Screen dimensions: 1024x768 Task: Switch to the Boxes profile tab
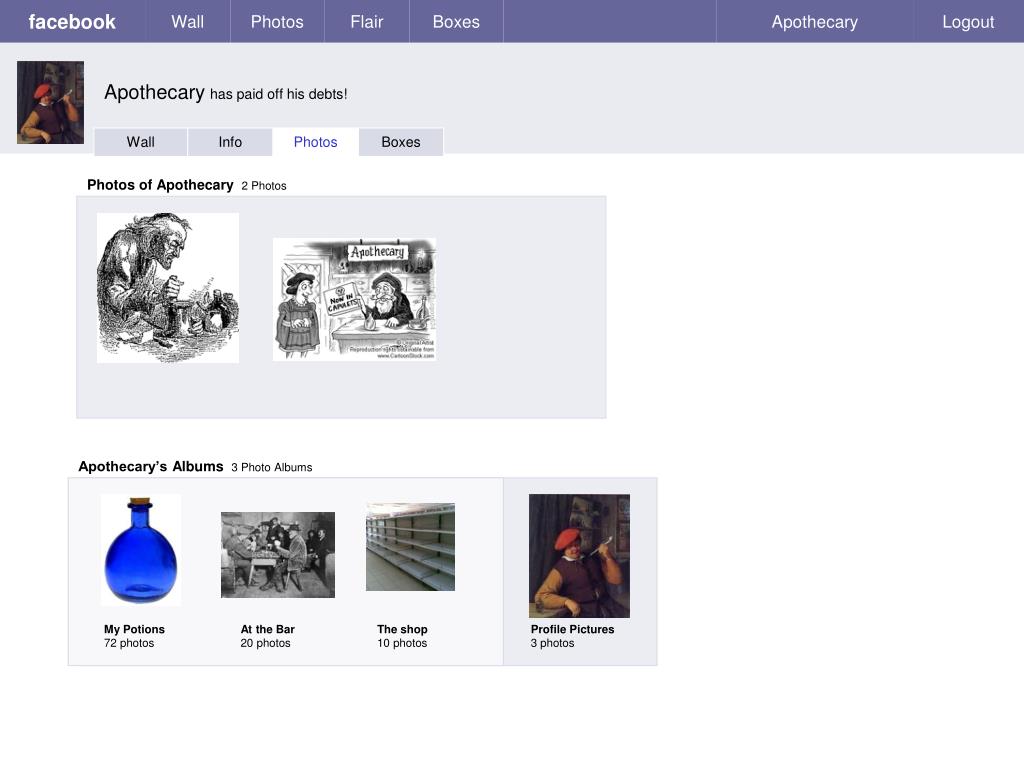[x=400, y=142]
